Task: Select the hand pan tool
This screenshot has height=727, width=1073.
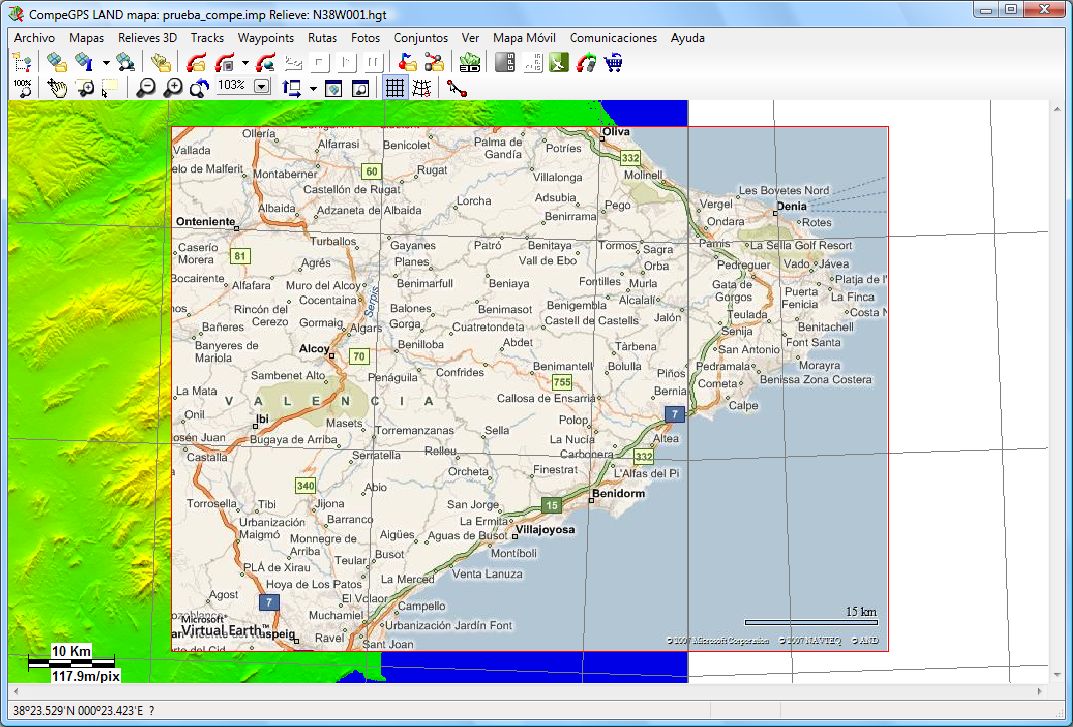Action: tap(57, 88)
